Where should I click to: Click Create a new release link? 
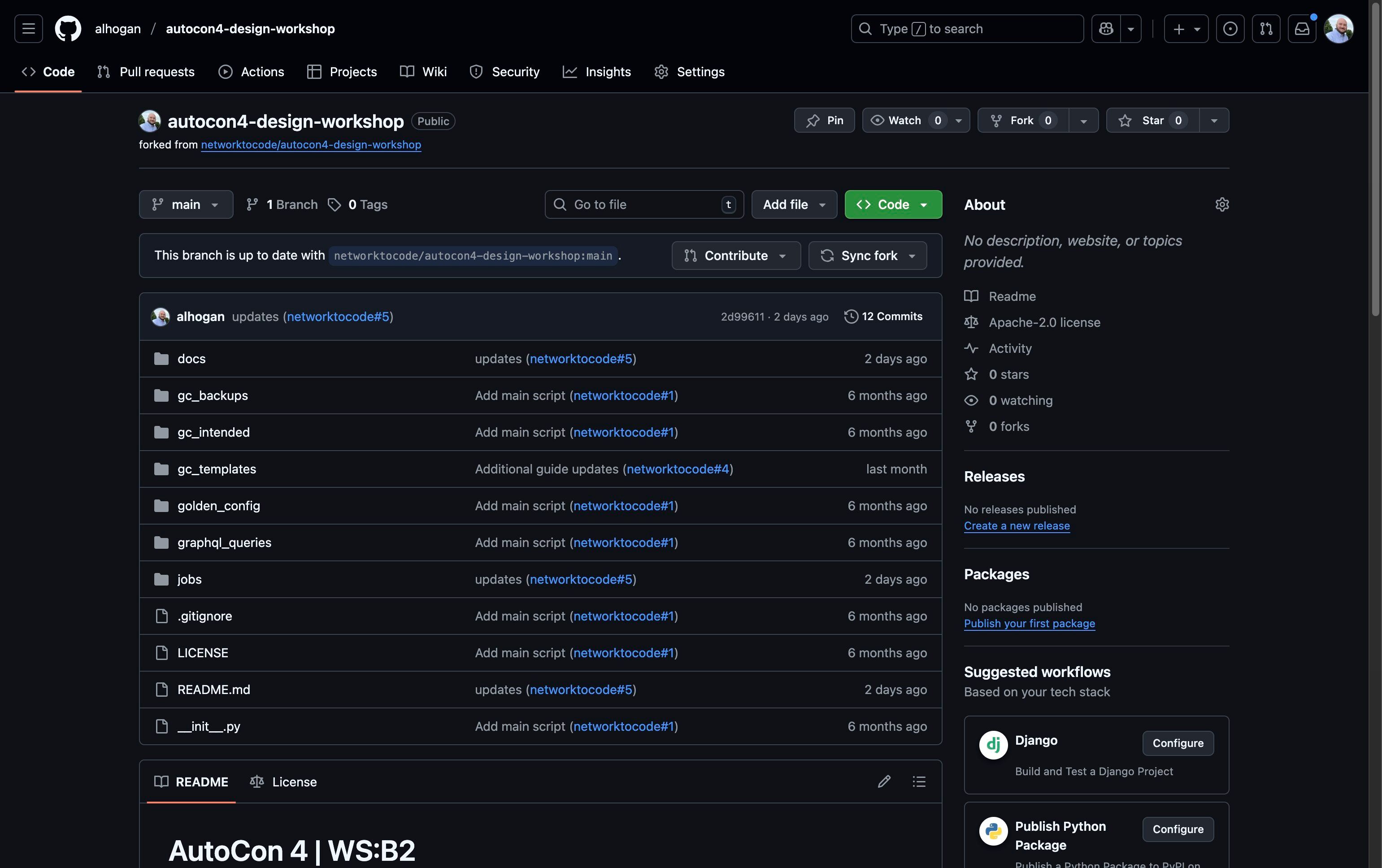click(1017, 525)
